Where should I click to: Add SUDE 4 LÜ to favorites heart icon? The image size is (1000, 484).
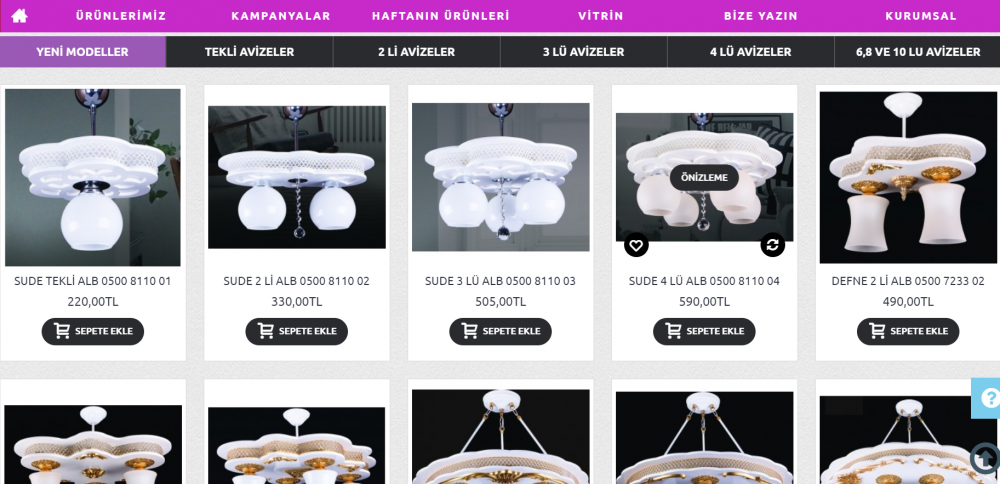point(636,245)
